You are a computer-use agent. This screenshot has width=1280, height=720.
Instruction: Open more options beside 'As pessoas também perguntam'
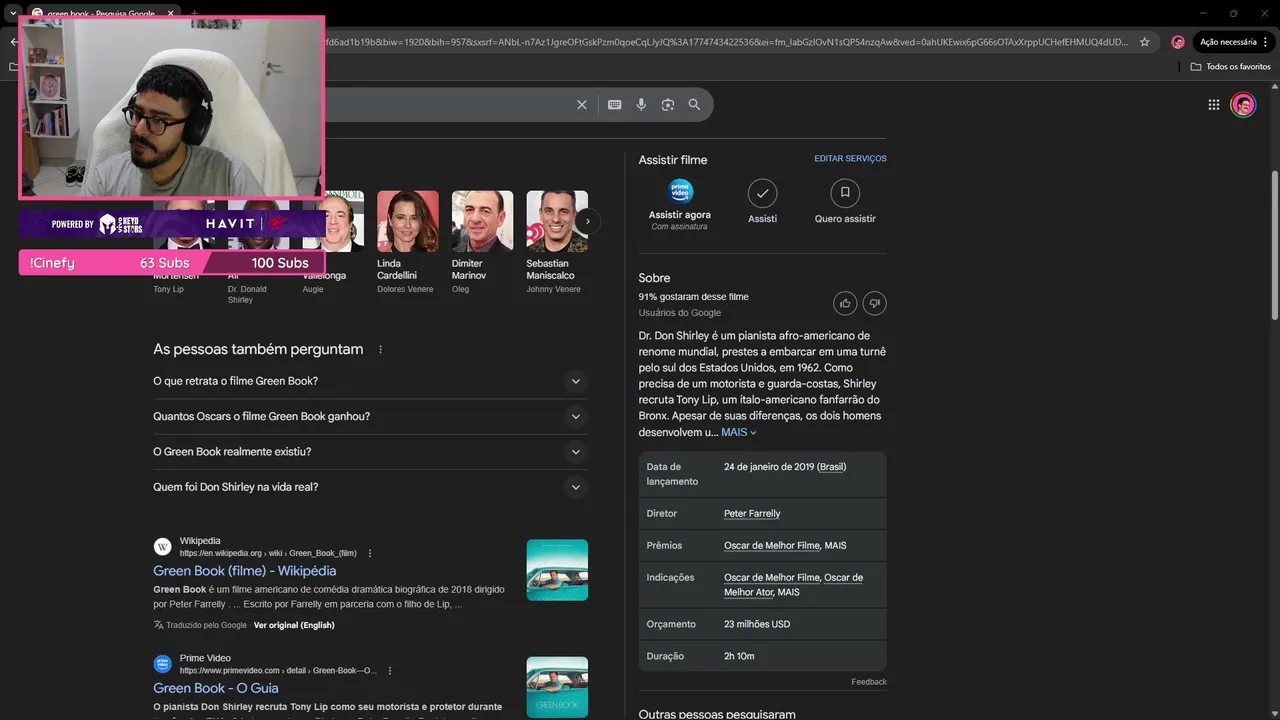pyautogui.click(x=380, y=350)
